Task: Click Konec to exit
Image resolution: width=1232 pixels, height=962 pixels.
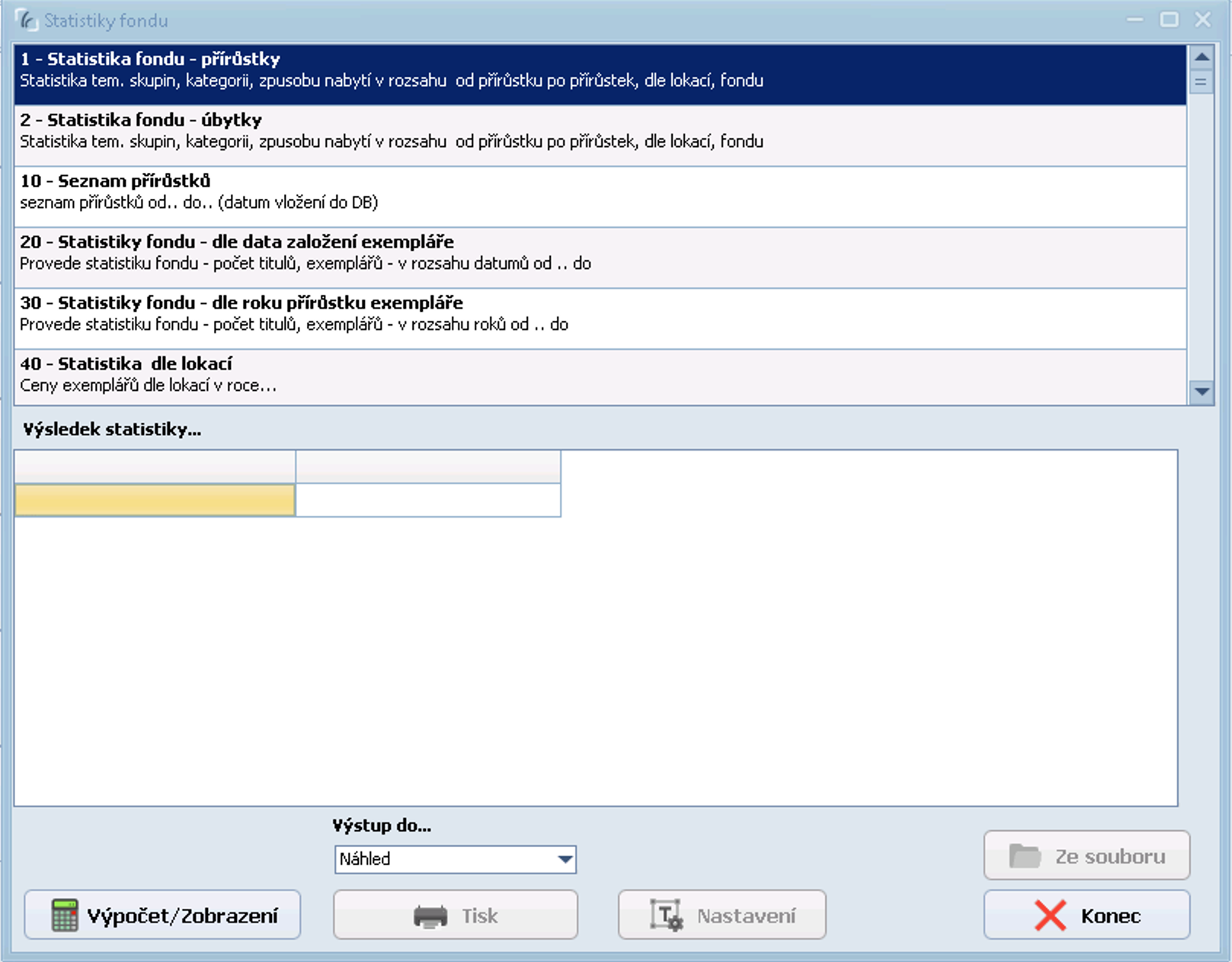Action: tap(1086, 915)
